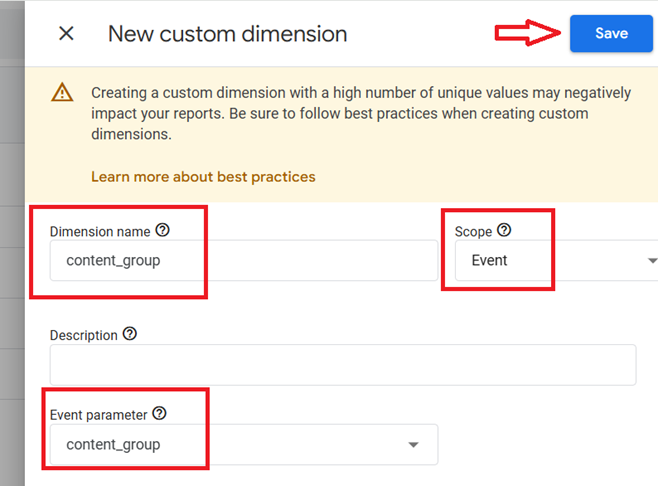This screenshot has width=658, height=486.
Task: Click the Scope dropdown arrow
Action: pos(652,261)
